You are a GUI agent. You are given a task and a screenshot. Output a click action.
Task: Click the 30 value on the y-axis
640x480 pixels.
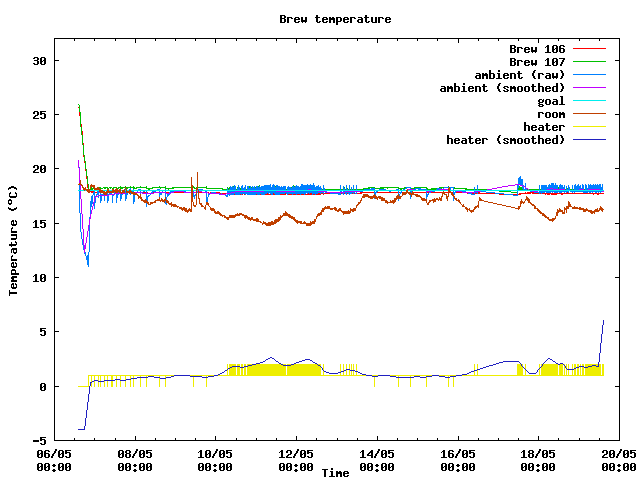pyautogui.click(x=40, y=61)
